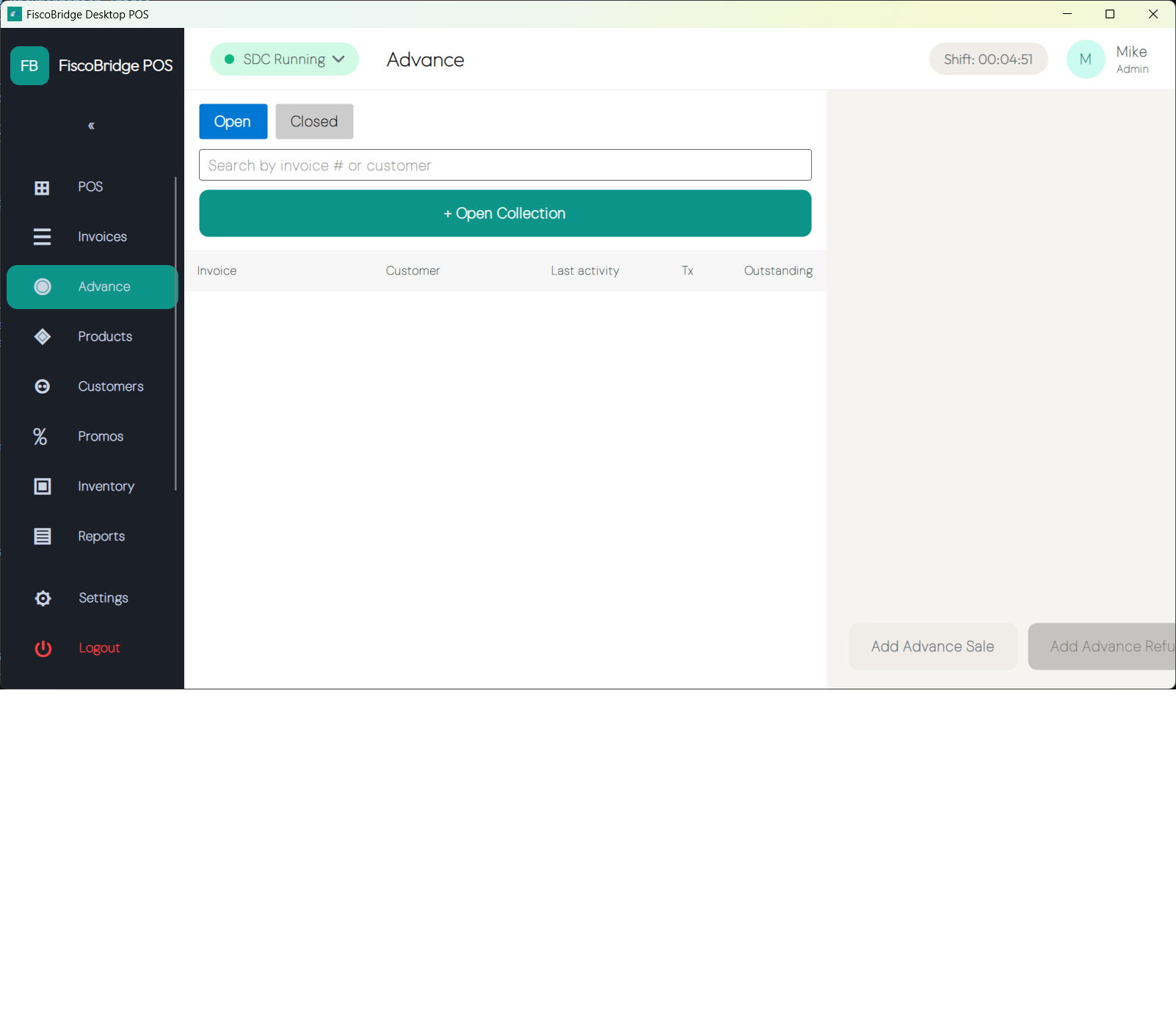This screenshot has width=1176, height=1011.
Task: Select Logout text link
Action: [x=99, y=648]
